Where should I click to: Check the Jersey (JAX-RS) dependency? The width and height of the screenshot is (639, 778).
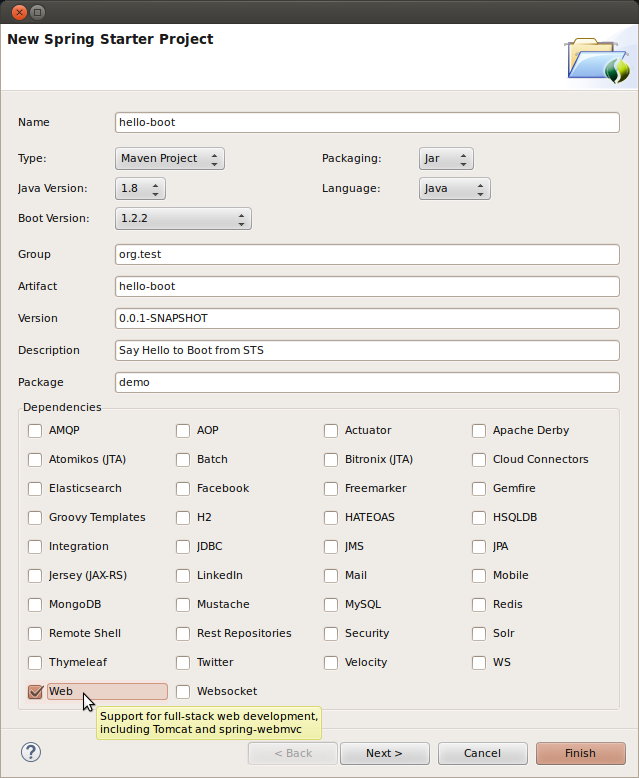coord(35,576)
